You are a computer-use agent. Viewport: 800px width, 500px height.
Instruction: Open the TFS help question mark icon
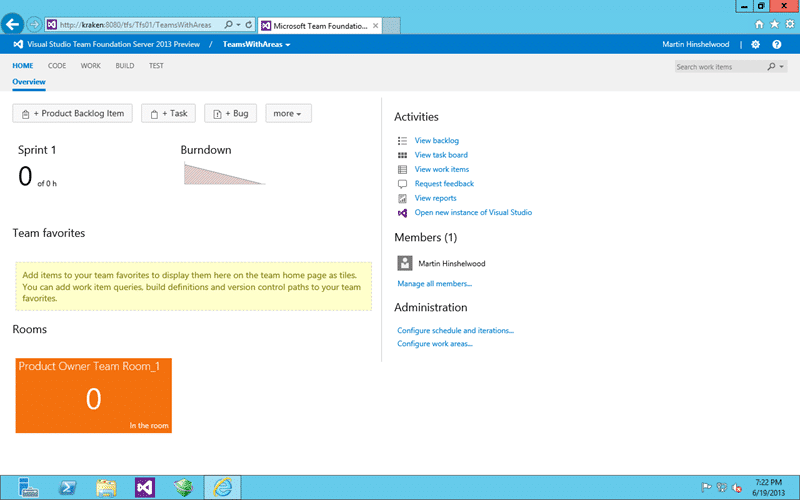pos(777,44)
